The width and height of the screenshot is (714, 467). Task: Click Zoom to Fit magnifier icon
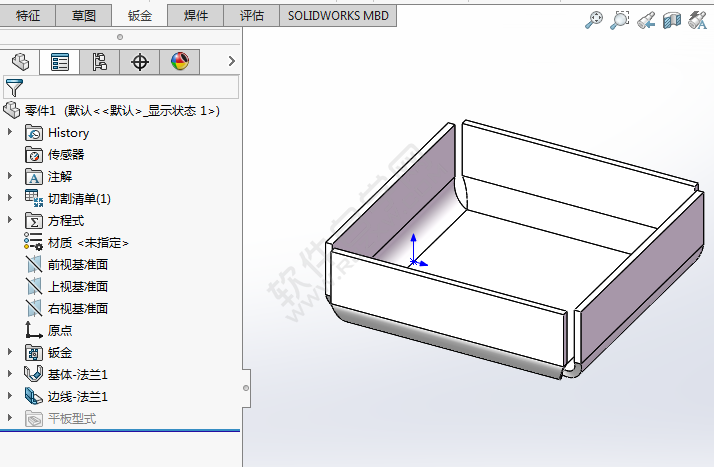[x=594, y=20]
